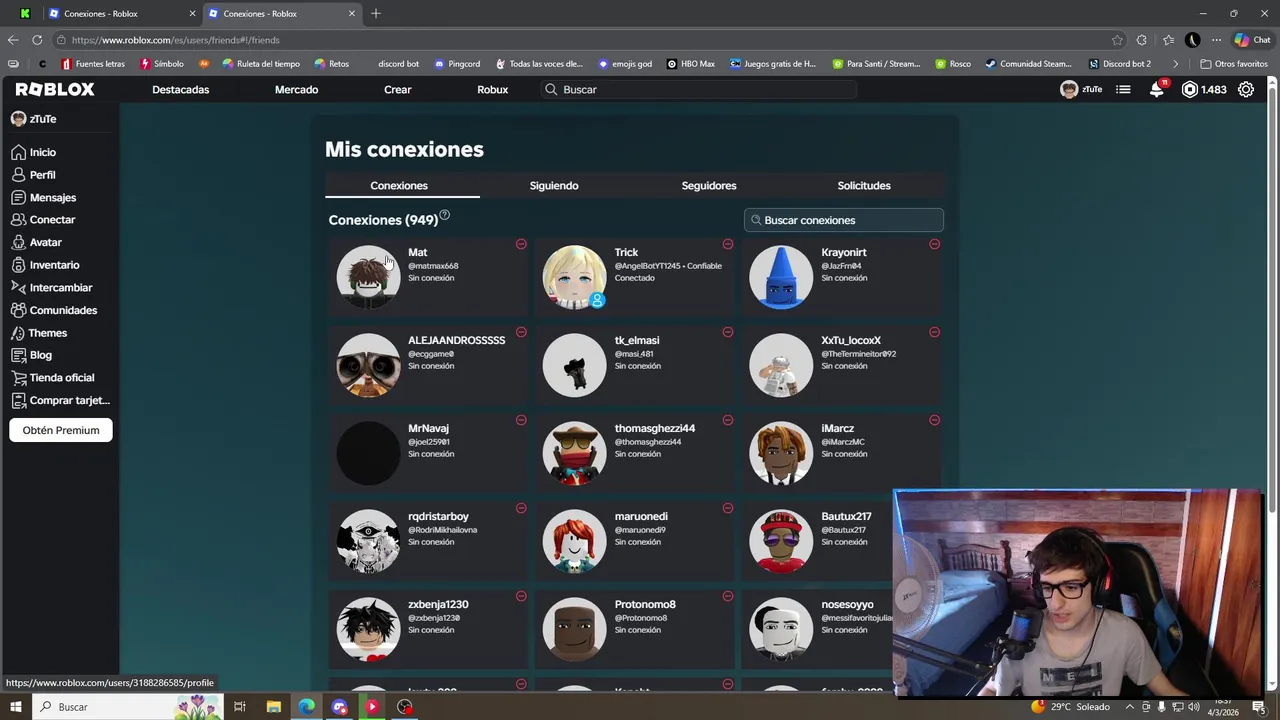Remove thomasghezzi44 connection minus icon
The height and width of the screenshot is (720, 1280).
point(728,420)
